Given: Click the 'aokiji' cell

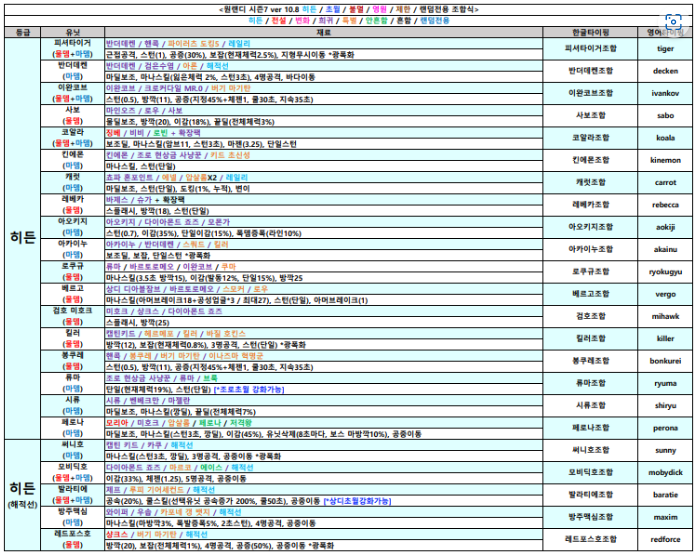Looking at the screenshot, I should click(665, 227).
